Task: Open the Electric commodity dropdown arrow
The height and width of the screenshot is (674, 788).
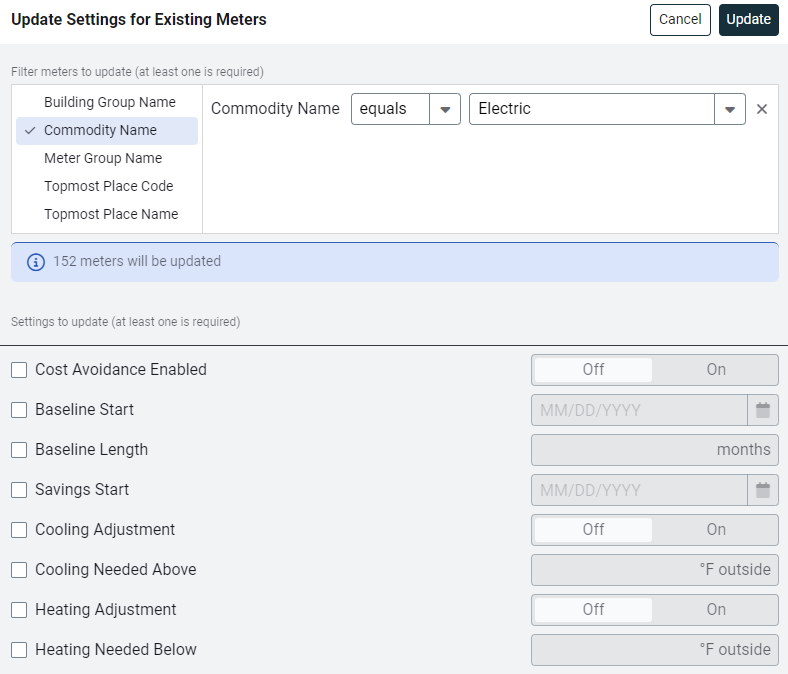Action: coord(730,109)
